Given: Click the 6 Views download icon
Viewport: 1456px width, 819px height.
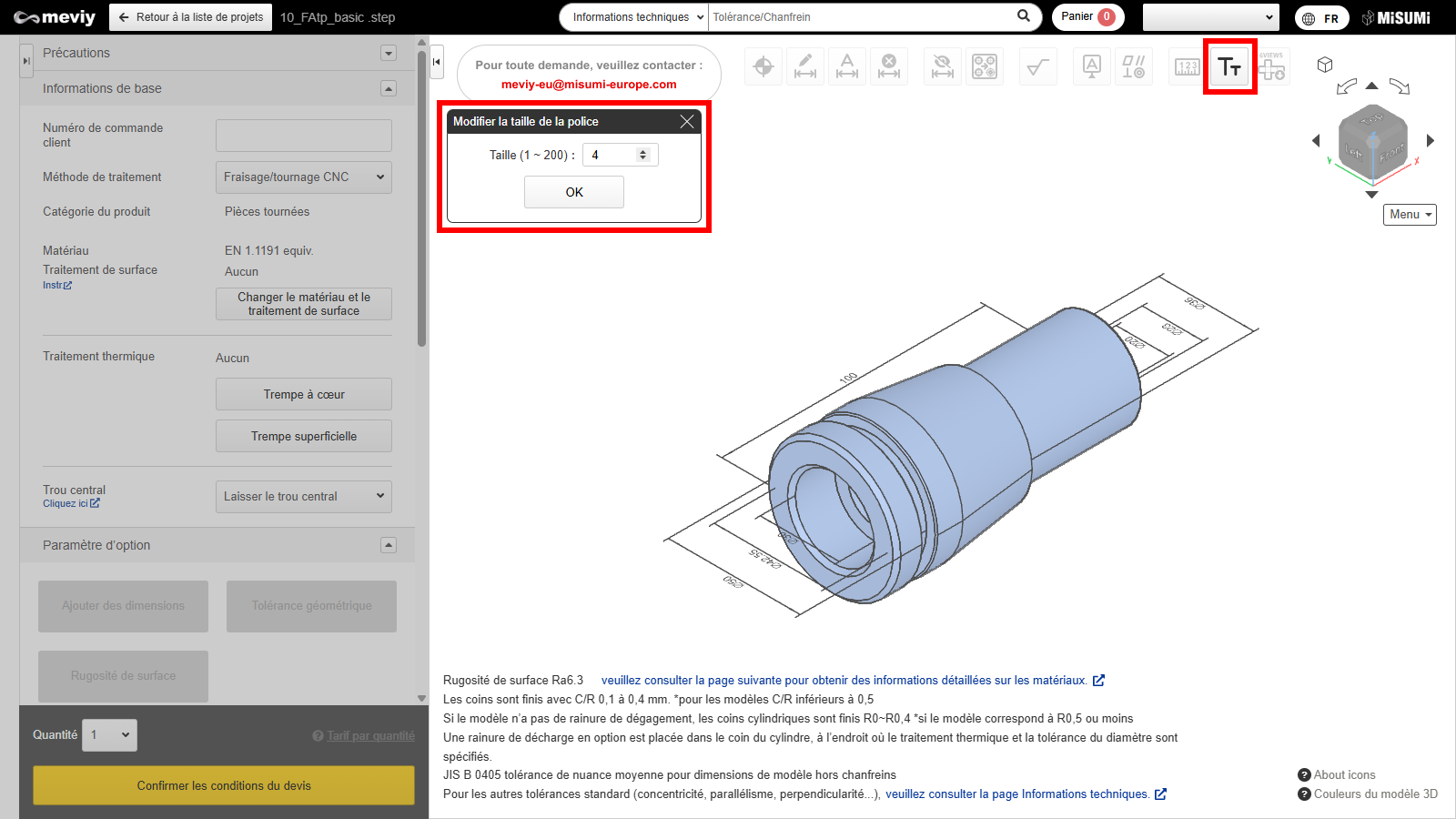Looking at the screenshot, I should tap(1271, 66).
